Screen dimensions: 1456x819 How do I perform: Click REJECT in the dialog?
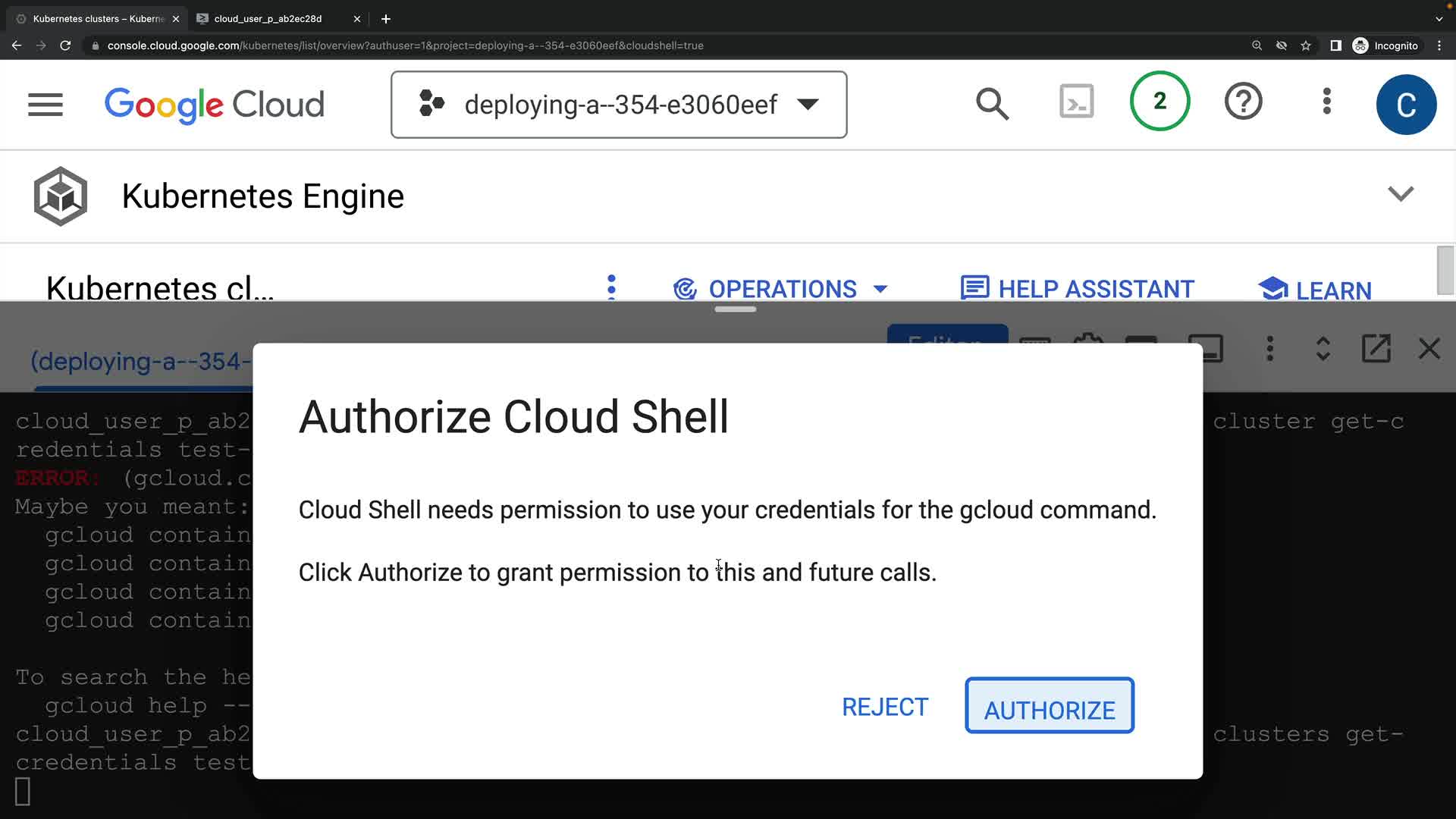(884, 707)
